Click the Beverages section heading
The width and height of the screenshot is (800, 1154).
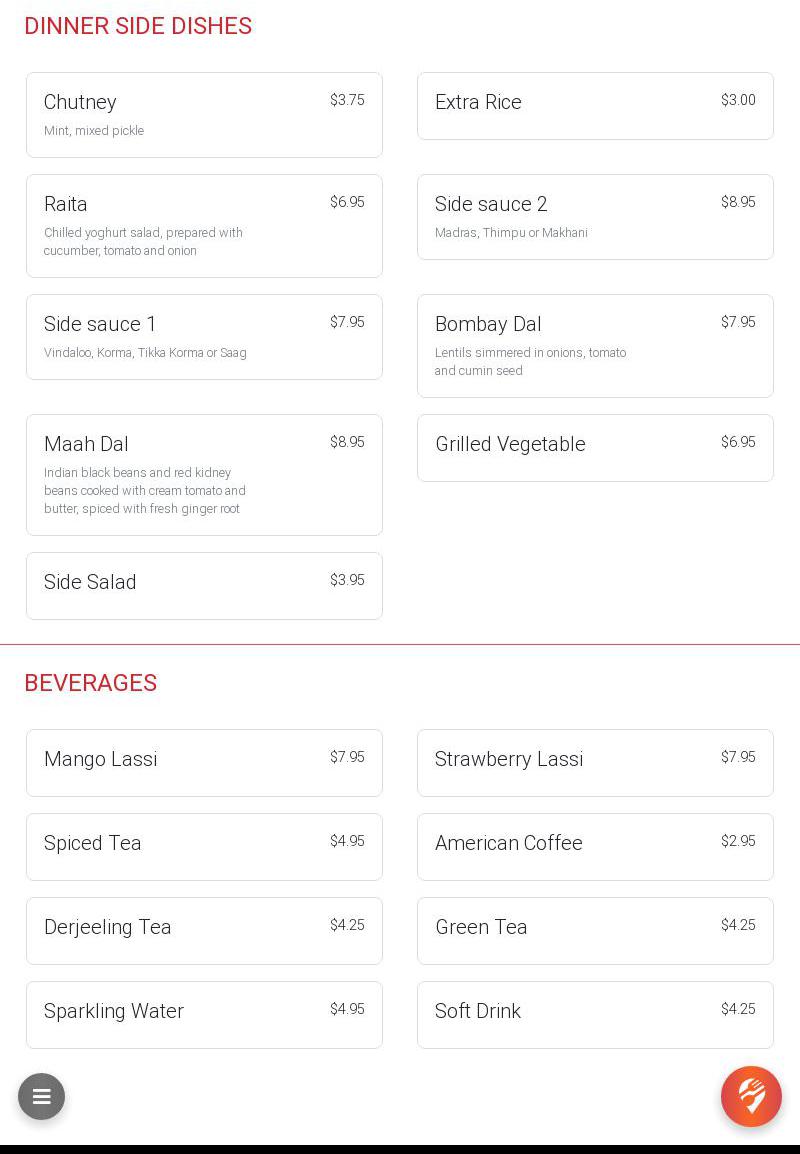[91, 683]
